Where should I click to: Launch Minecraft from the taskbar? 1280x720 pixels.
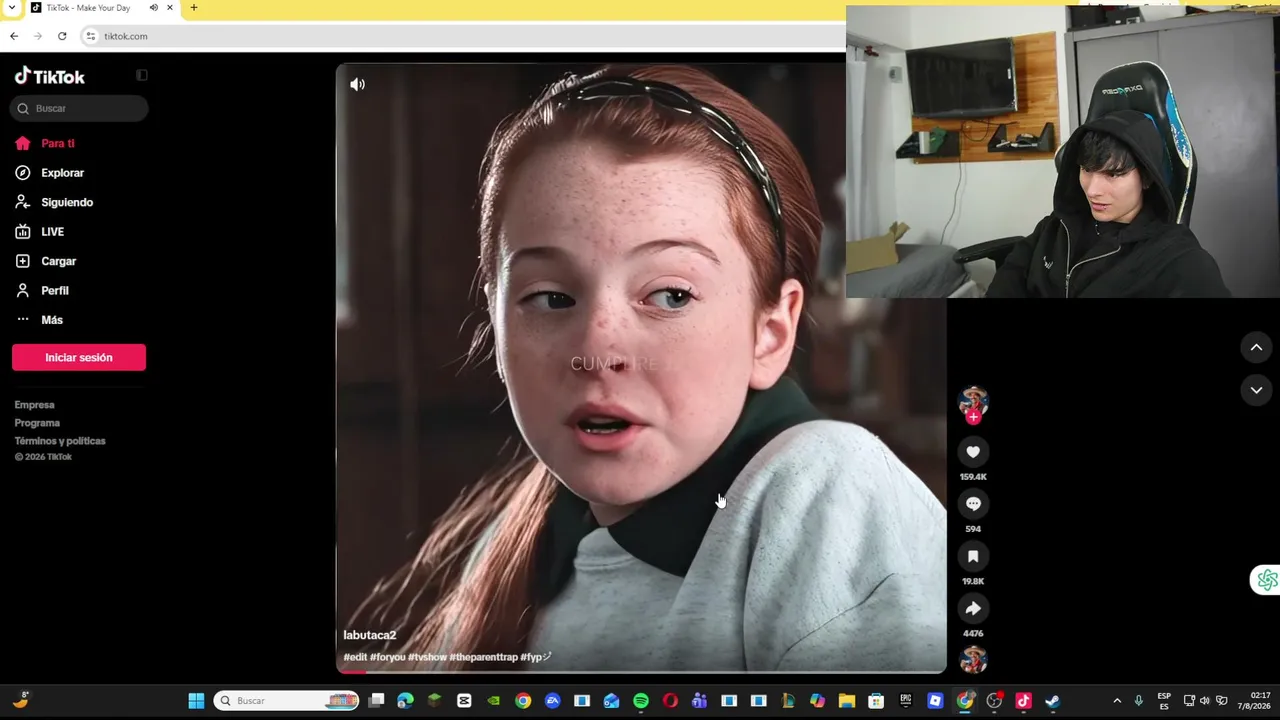pos(434,701)
